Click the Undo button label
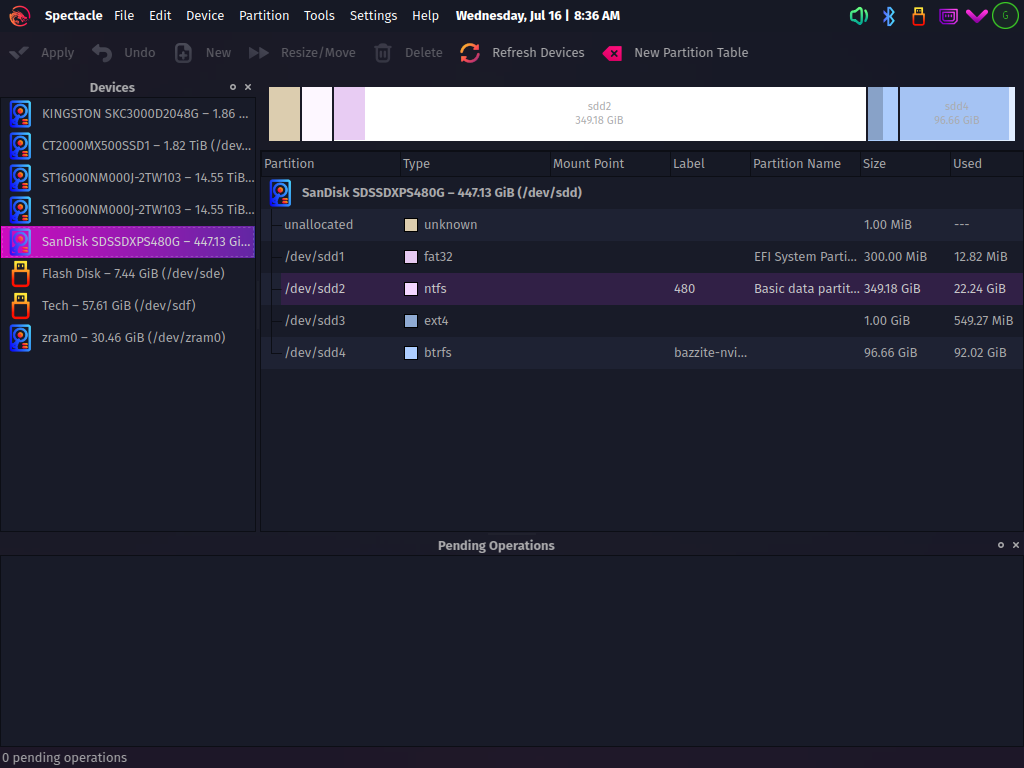 pos(140,53)
